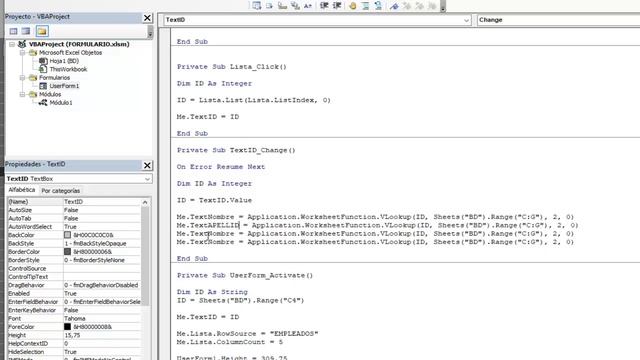Click the empty ControlSource value field

point(102,269)
